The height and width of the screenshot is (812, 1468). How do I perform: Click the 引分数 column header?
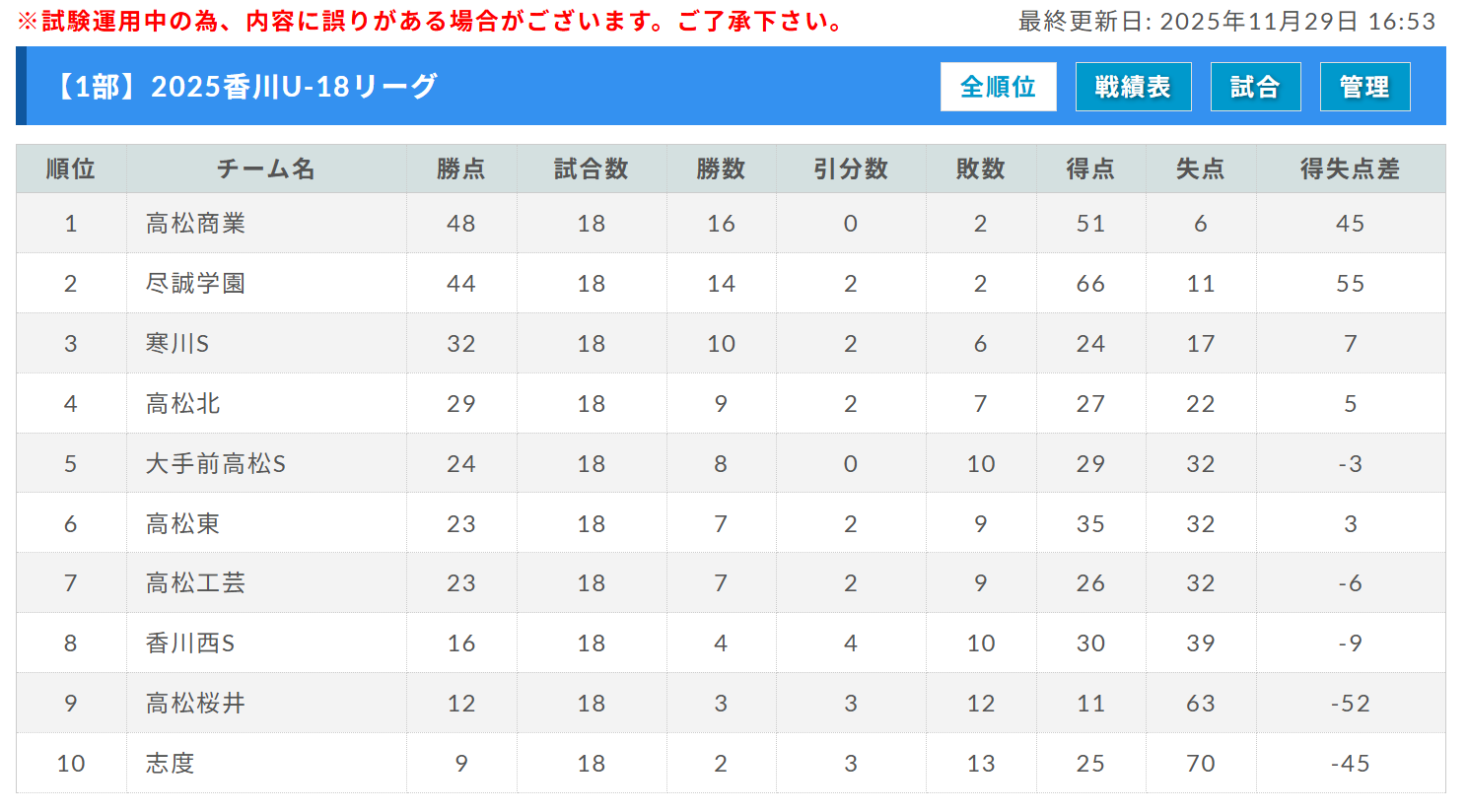coord(850,169)
